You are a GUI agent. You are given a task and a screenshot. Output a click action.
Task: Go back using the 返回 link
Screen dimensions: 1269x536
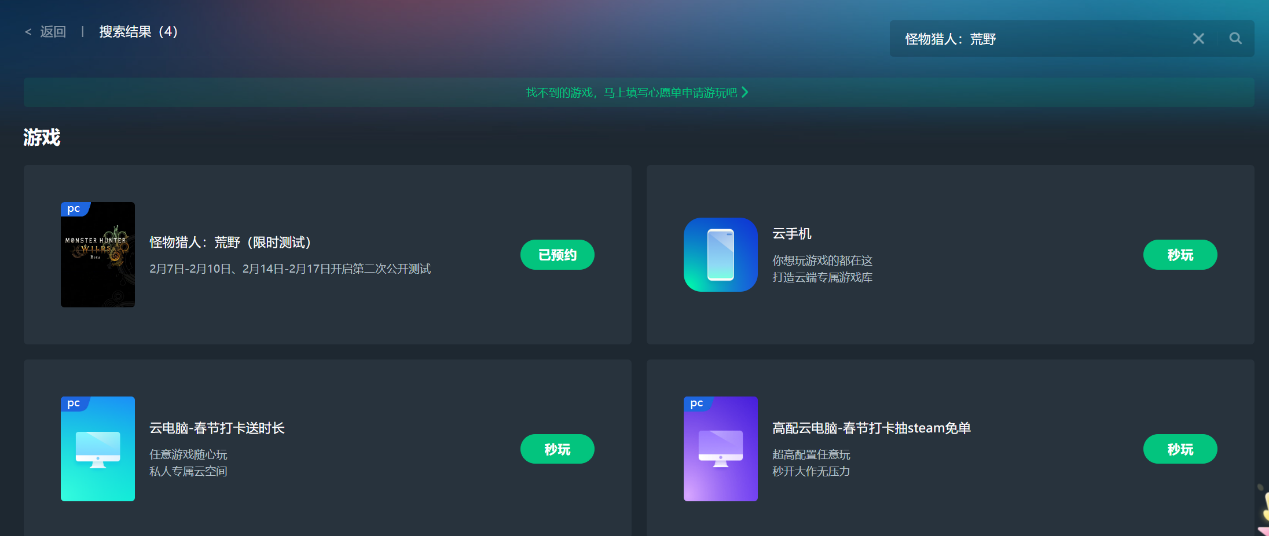coord(45,32)
